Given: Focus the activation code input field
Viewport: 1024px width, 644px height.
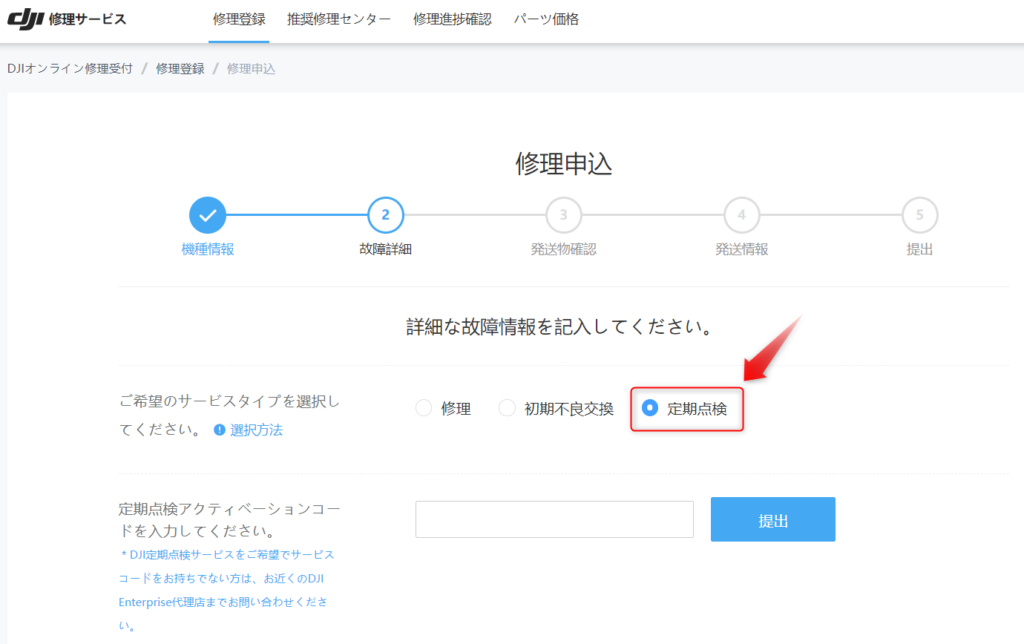Looking at the screenshot, I should pos(554,520).
